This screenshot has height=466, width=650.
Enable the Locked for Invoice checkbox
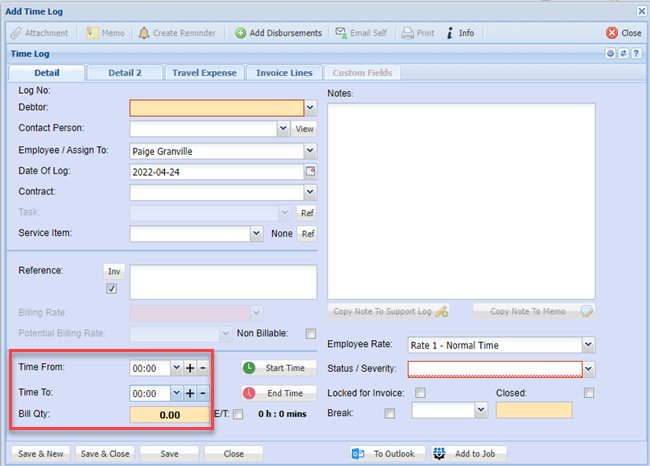[420, 392]
